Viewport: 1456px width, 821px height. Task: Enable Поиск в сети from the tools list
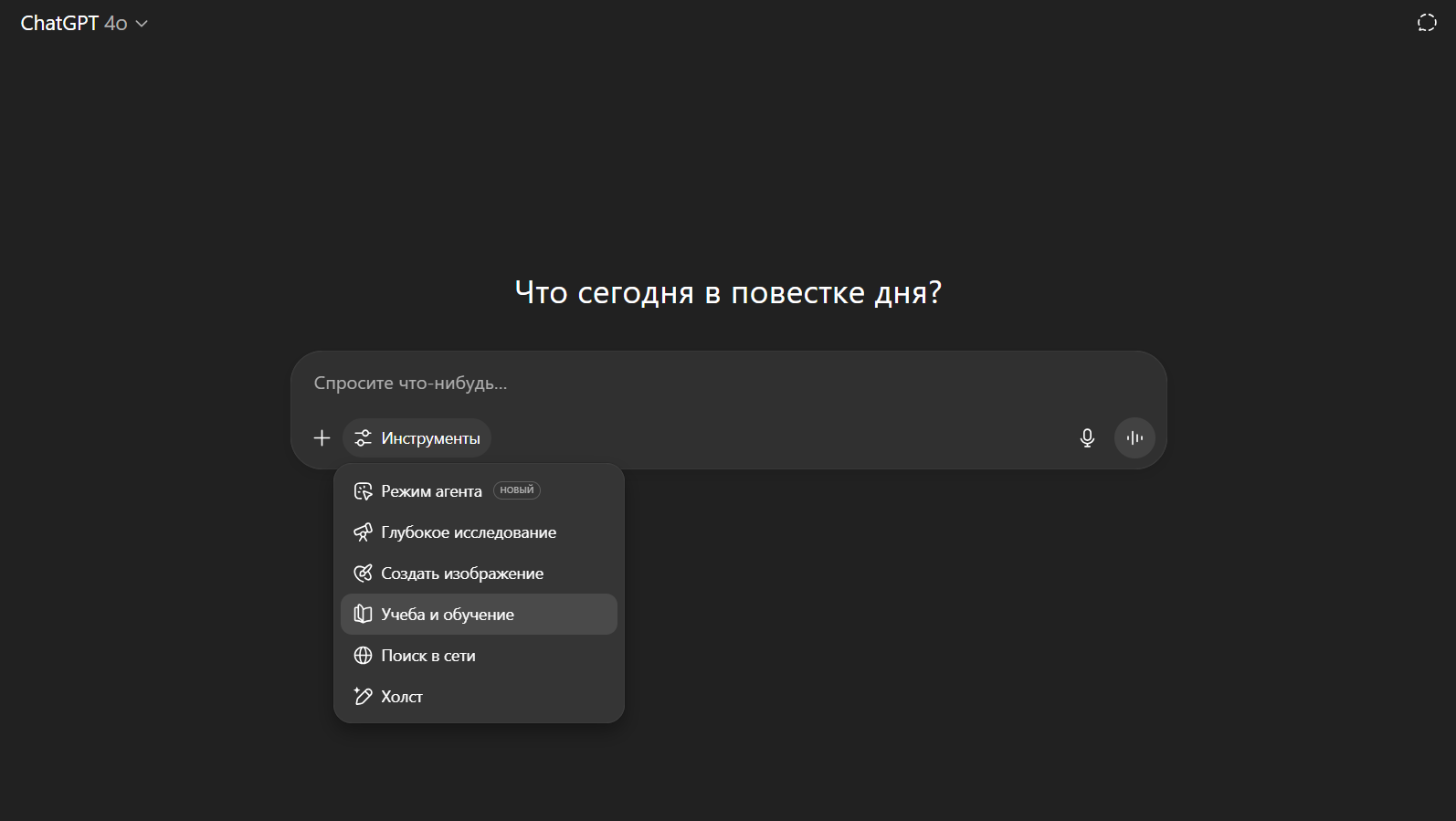click(428, 656)
